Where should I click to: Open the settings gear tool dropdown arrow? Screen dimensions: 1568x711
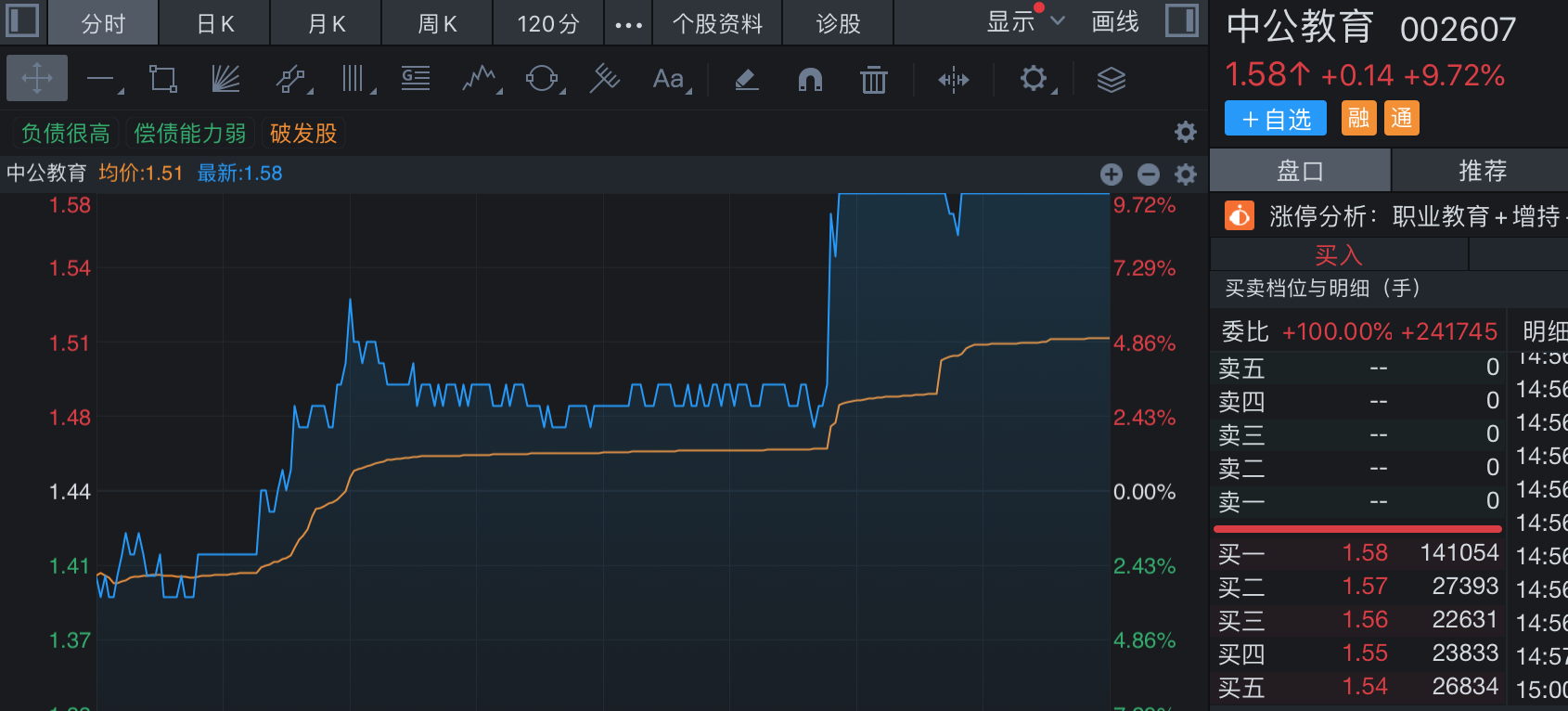[x=1054, y=91]
